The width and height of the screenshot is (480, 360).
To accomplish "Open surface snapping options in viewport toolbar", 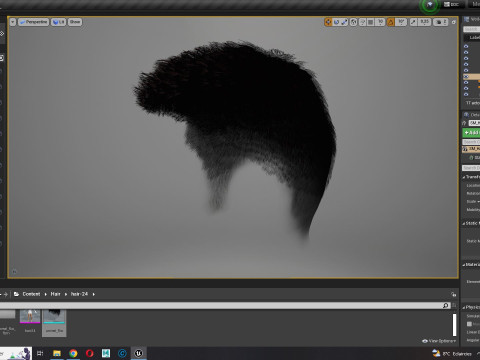I will pos(362,22).
